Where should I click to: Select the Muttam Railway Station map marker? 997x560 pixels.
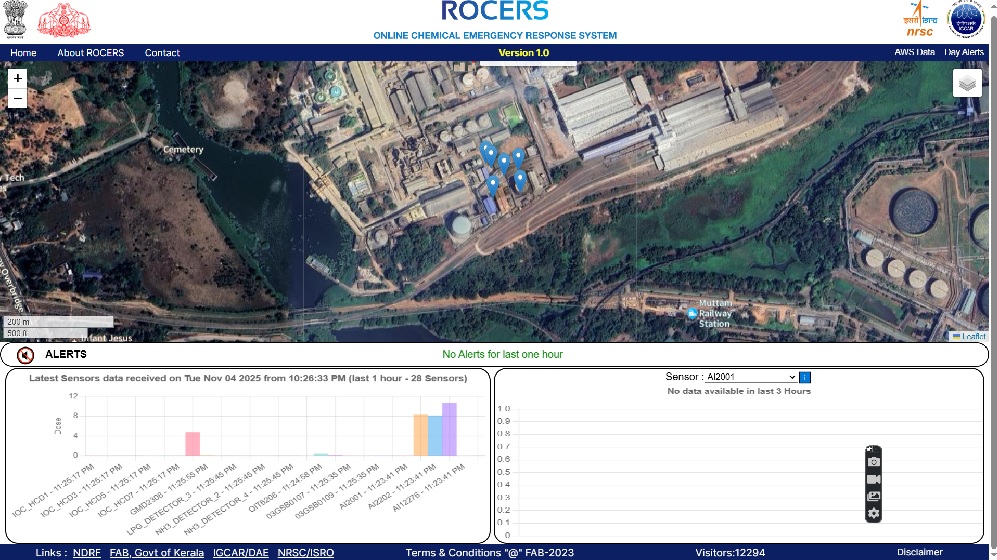692,313
